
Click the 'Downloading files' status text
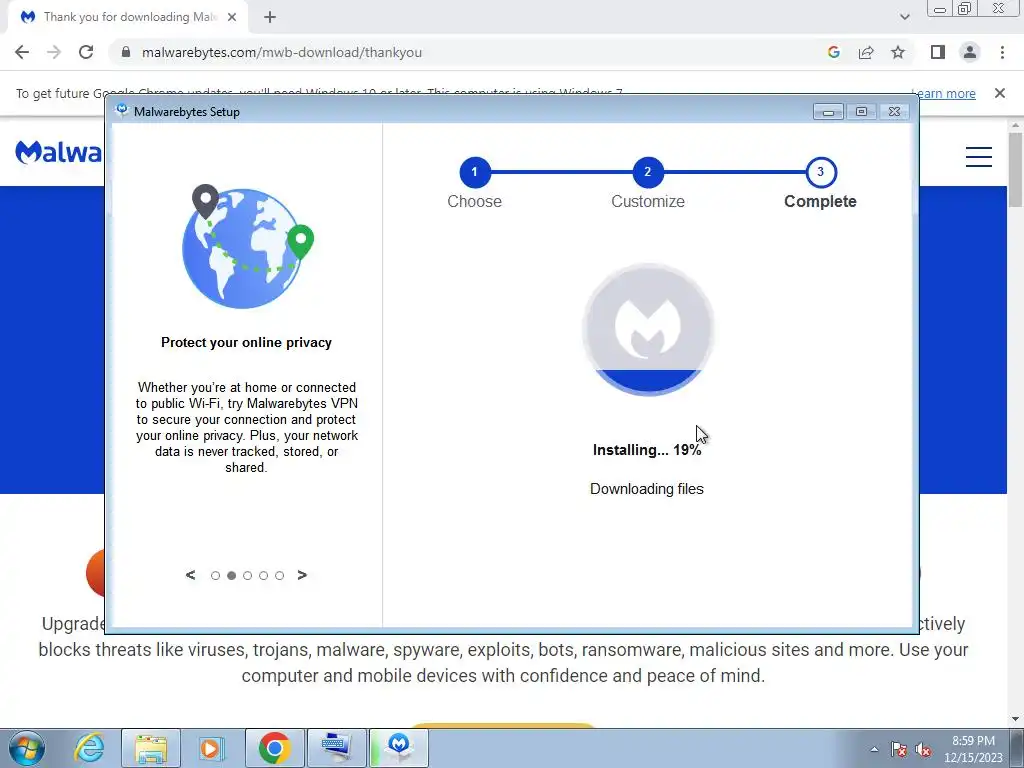coord(647,489)
